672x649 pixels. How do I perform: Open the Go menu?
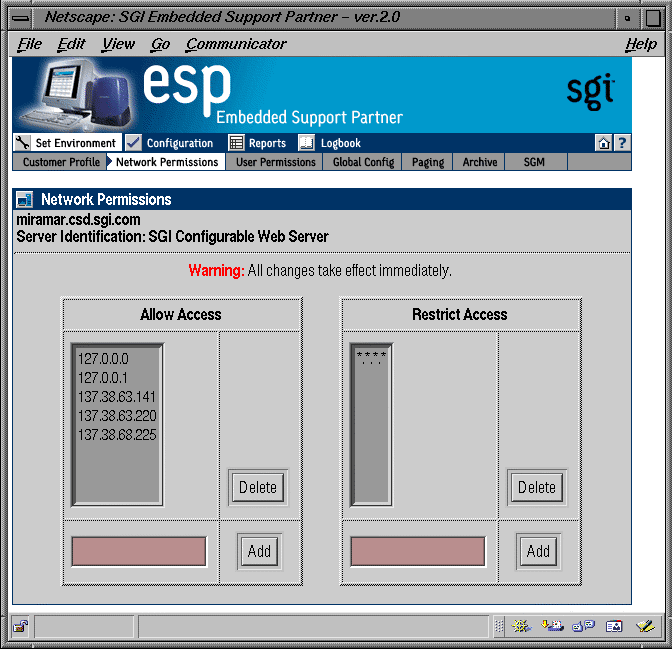(x=160, y=44)
